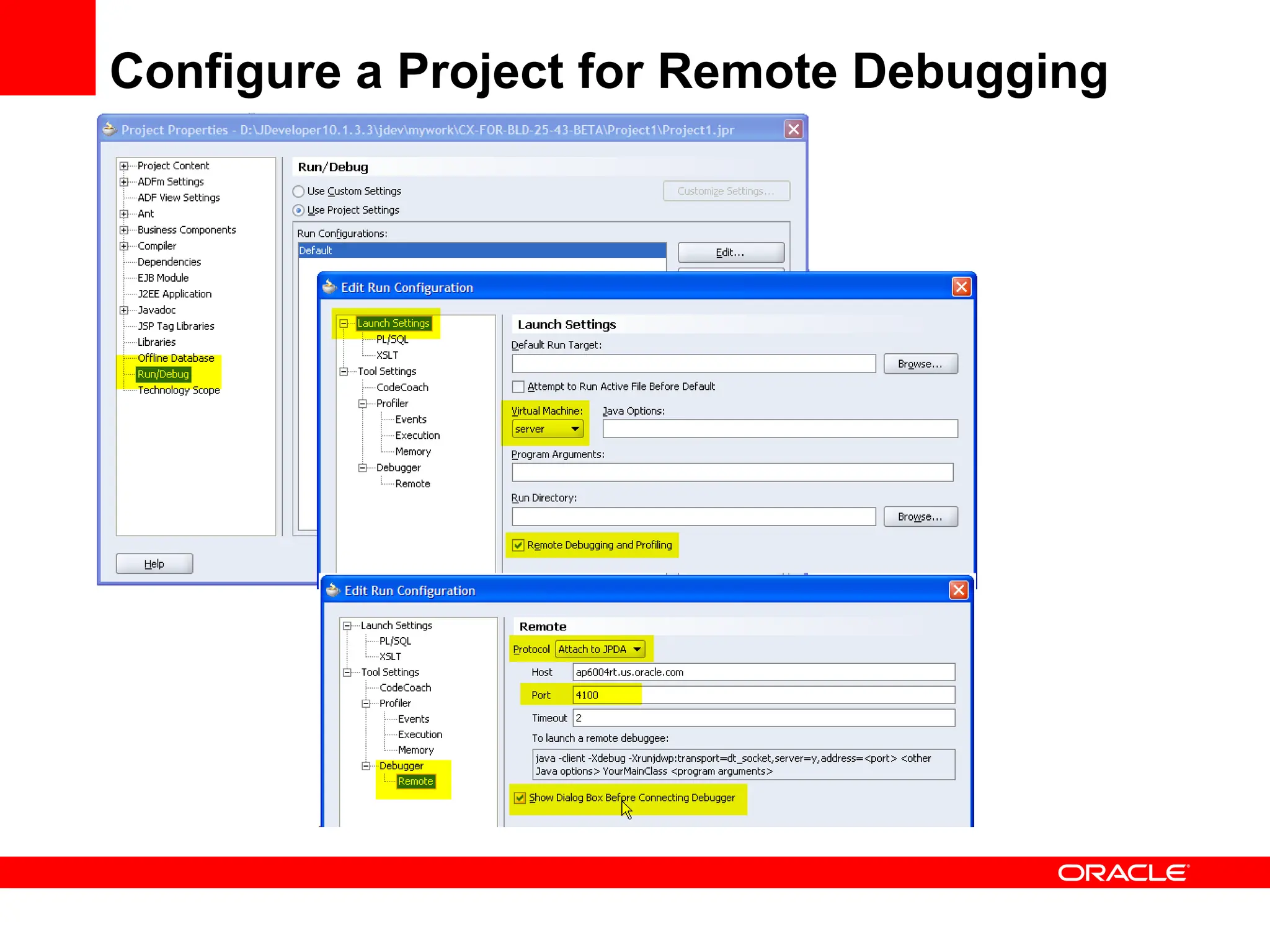Expand the ADFm Settings tree node
The width and height of the screenshot is (1270, 952).
click(124, 182)
